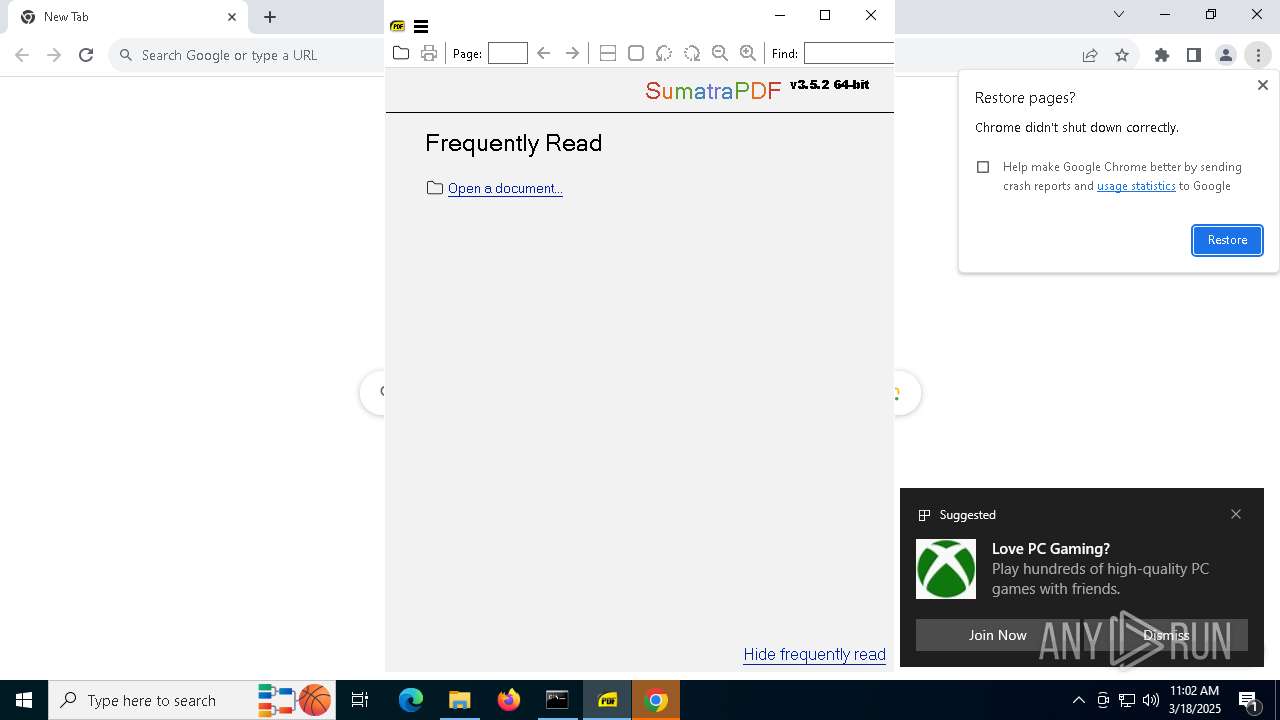Open the volume speaker tray icon
The height and width of the screenshot is (720, 1280).
[1151, 700]
